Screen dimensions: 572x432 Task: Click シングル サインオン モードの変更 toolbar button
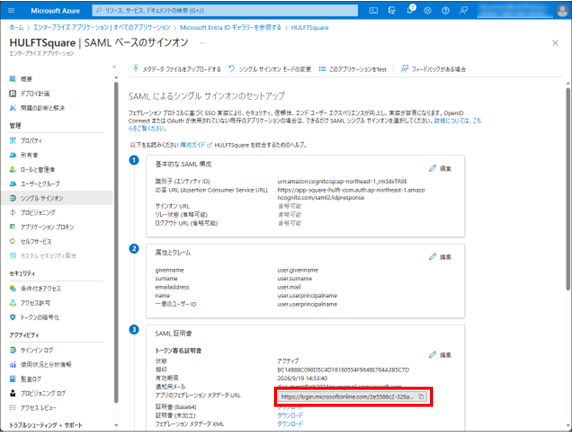point(270,69)
